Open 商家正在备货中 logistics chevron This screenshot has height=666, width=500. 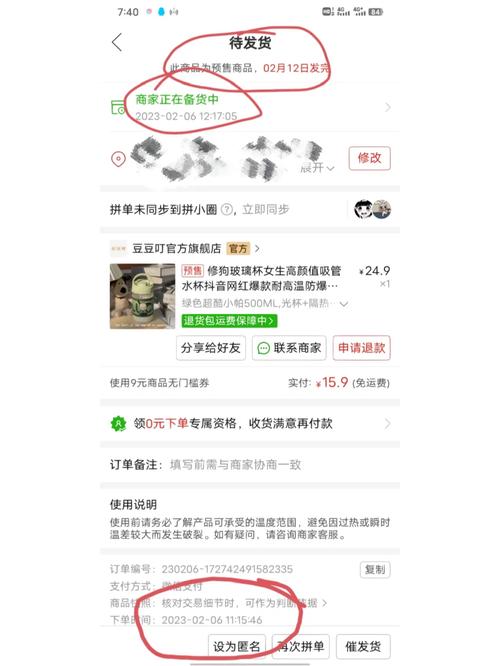pos(387,107)
